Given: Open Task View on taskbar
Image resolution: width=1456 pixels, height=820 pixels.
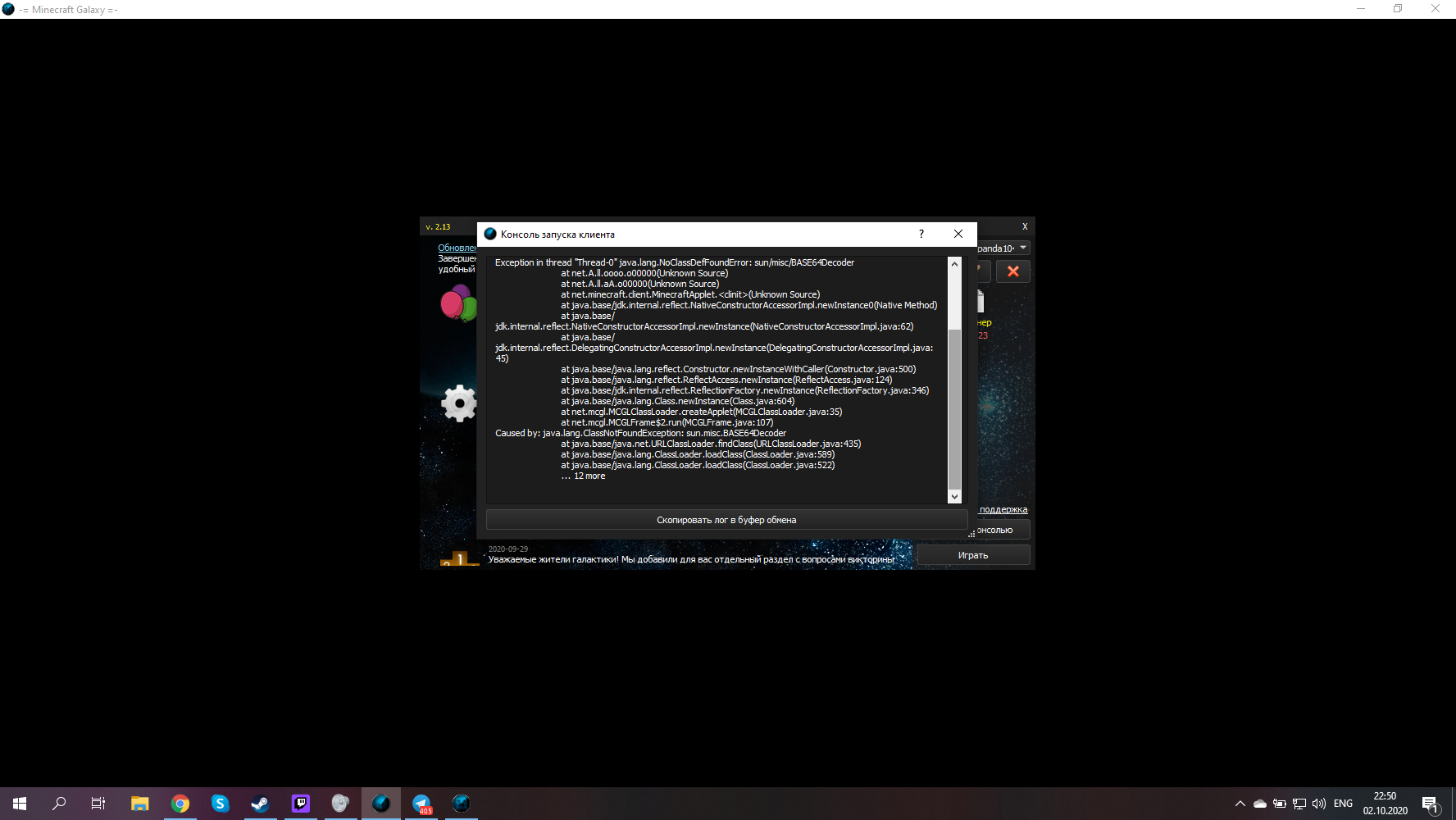Looking at the screenshot, I should click(98, 804).
